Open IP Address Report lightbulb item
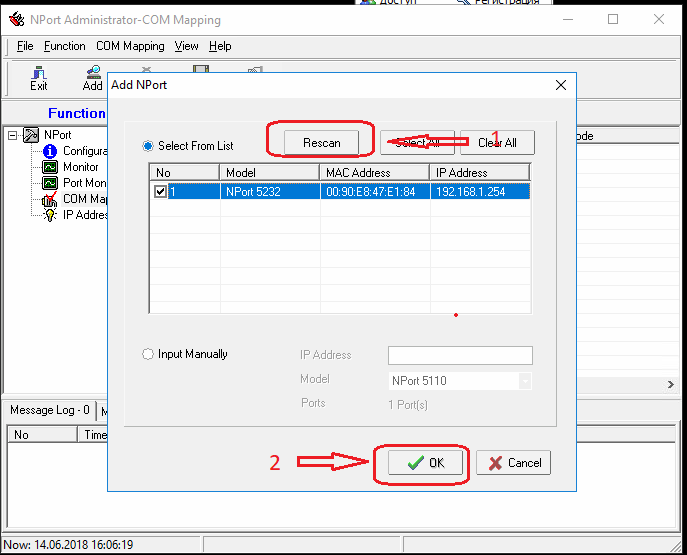 coord(50,215)
